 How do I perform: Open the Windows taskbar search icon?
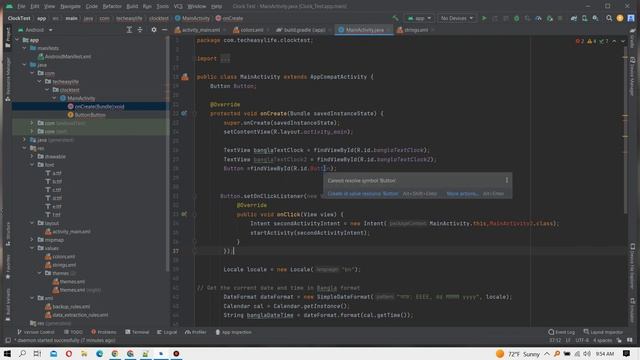(x=22, y=353)
